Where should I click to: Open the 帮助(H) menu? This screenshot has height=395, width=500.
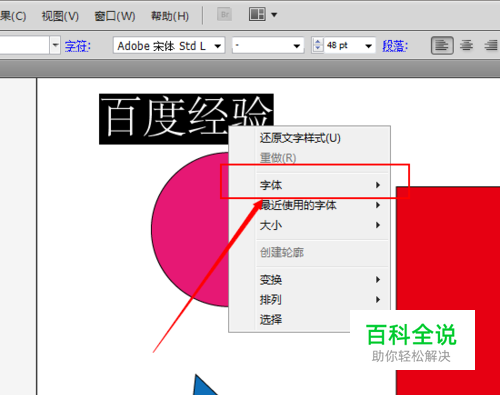(170, 16)
